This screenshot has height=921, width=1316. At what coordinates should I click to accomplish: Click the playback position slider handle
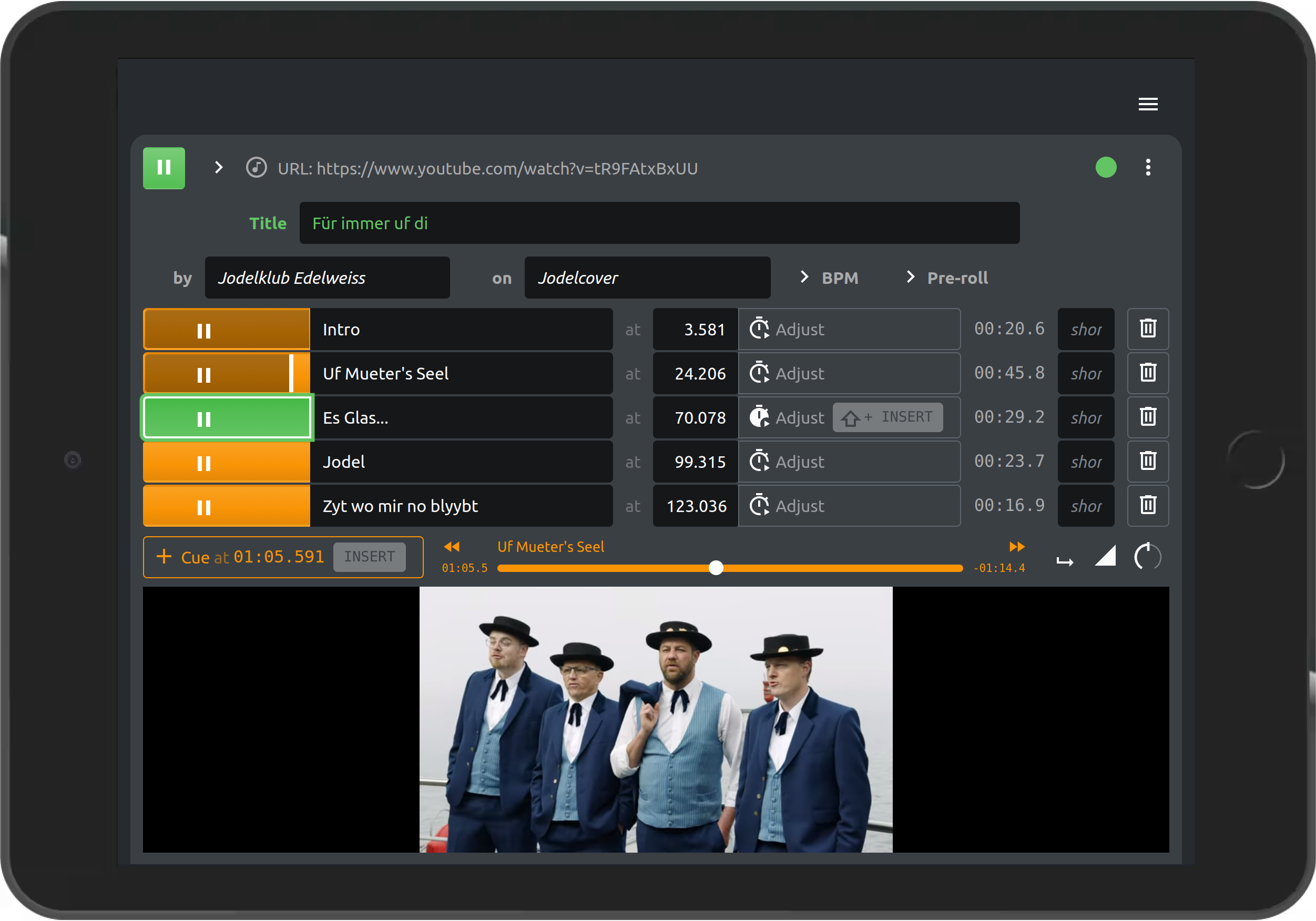[716, 568]
